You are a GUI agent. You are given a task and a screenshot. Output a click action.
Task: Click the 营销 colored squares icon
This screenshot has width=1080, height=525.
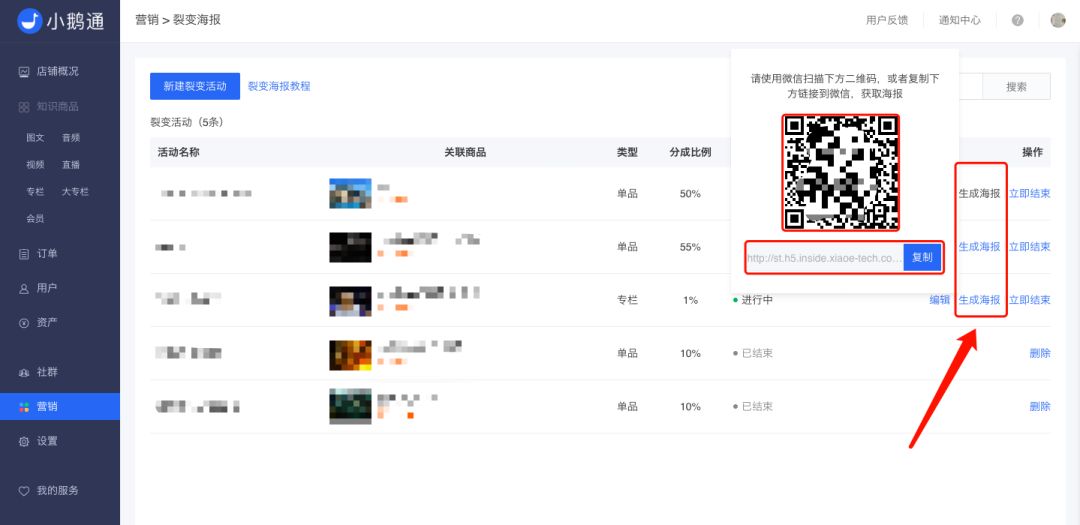(24, 407)
